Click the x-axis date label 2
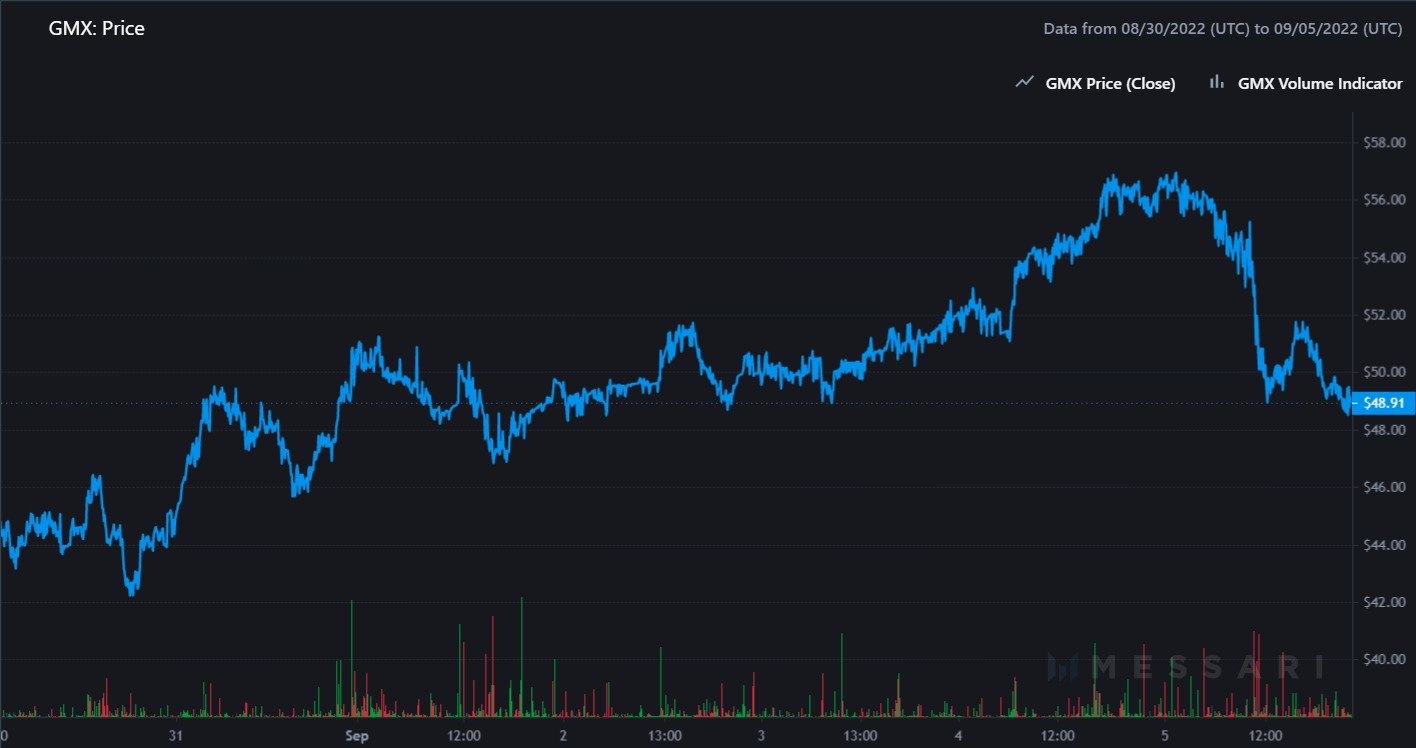1416x748 pixels. [x=563, y=736]
